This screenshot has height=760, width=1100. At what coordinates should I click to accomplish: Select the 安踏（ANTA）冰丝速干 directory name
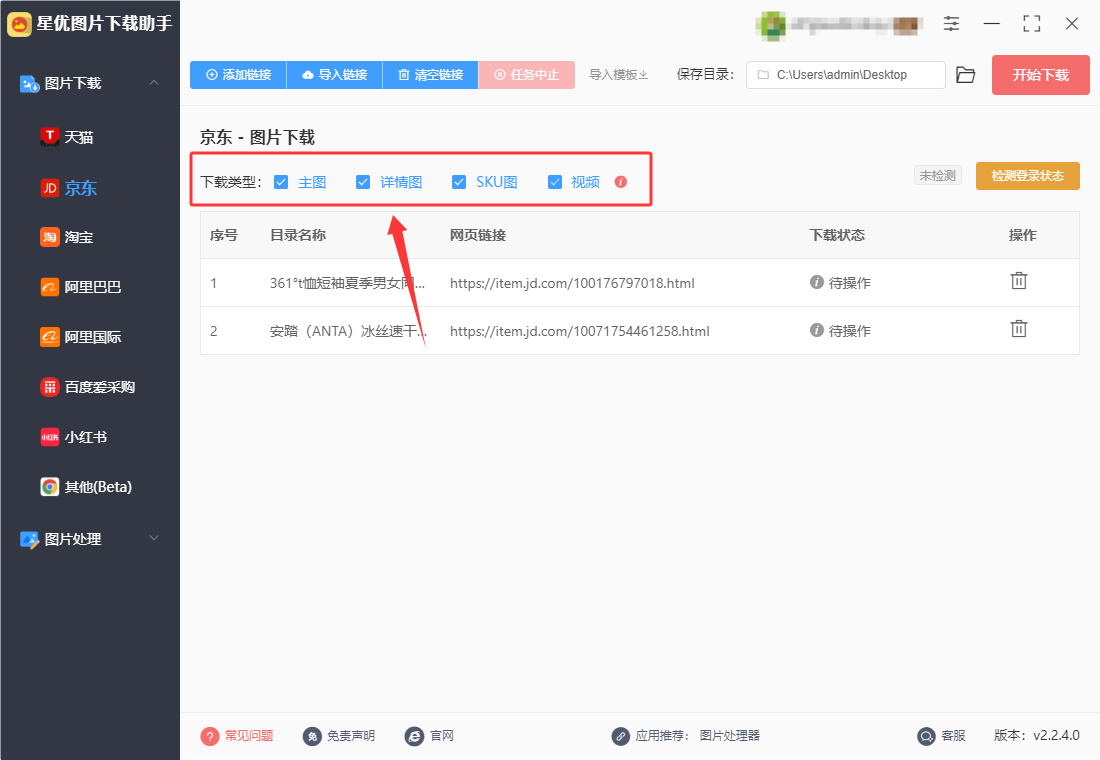click(x=349, y=331)
